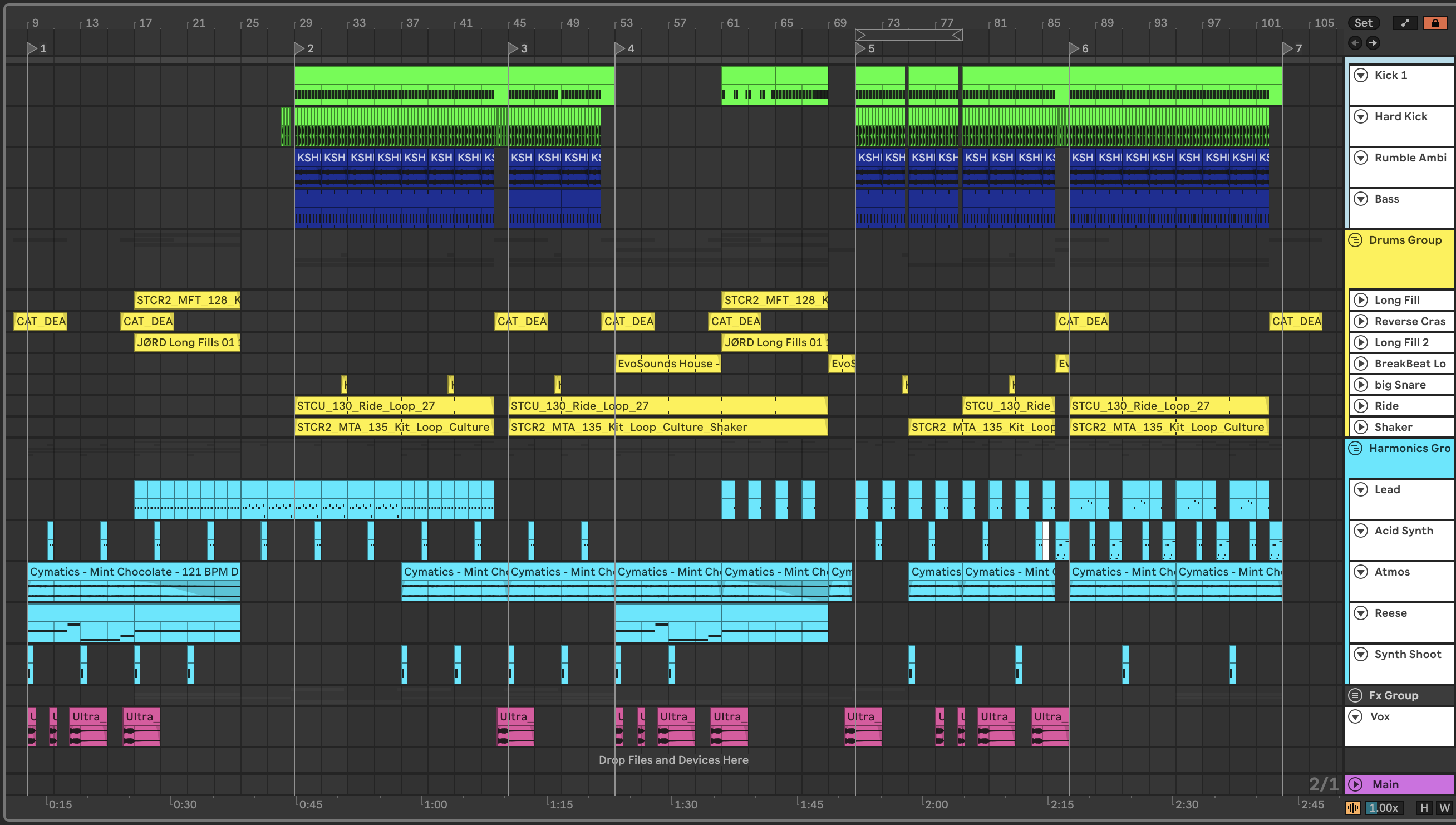This screenshot has width=1456, height=825.
Task: Toggle the automation lock button
Action: coord(1434,23)
